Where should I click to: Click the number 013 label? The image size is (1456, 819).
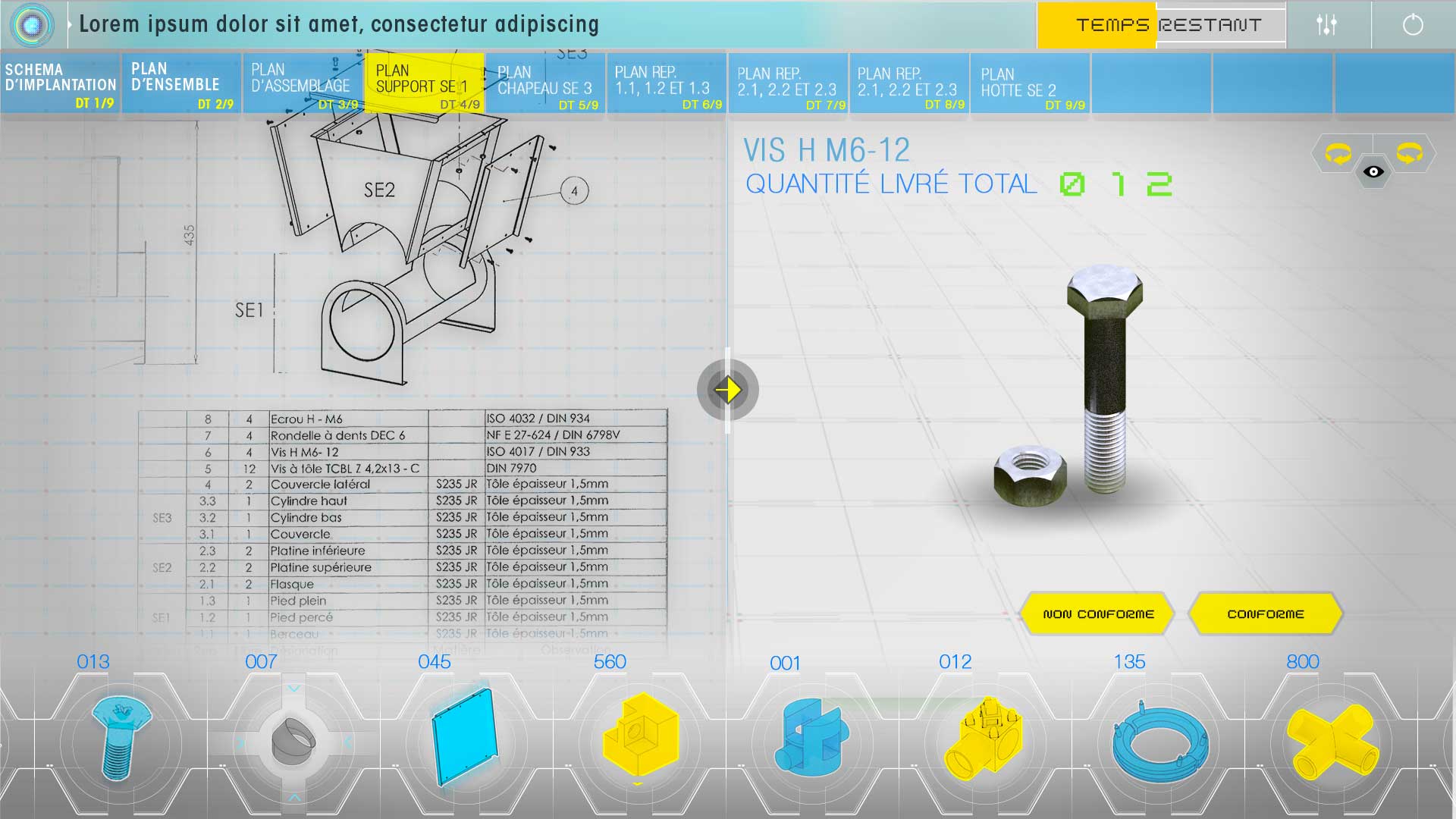pyautogui.click(x=93, y=661)
